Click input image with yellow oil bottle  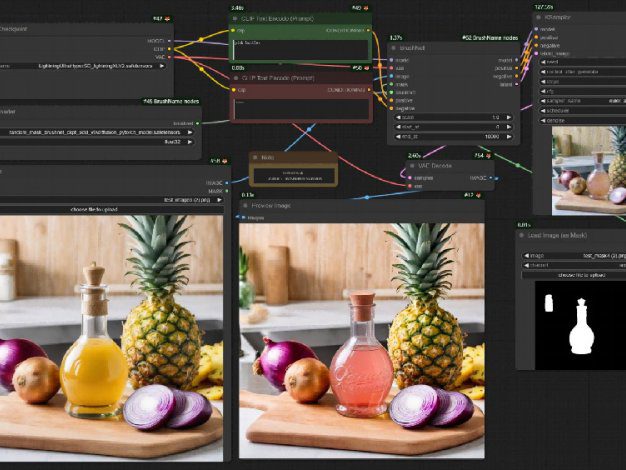(x=111, y=338)
